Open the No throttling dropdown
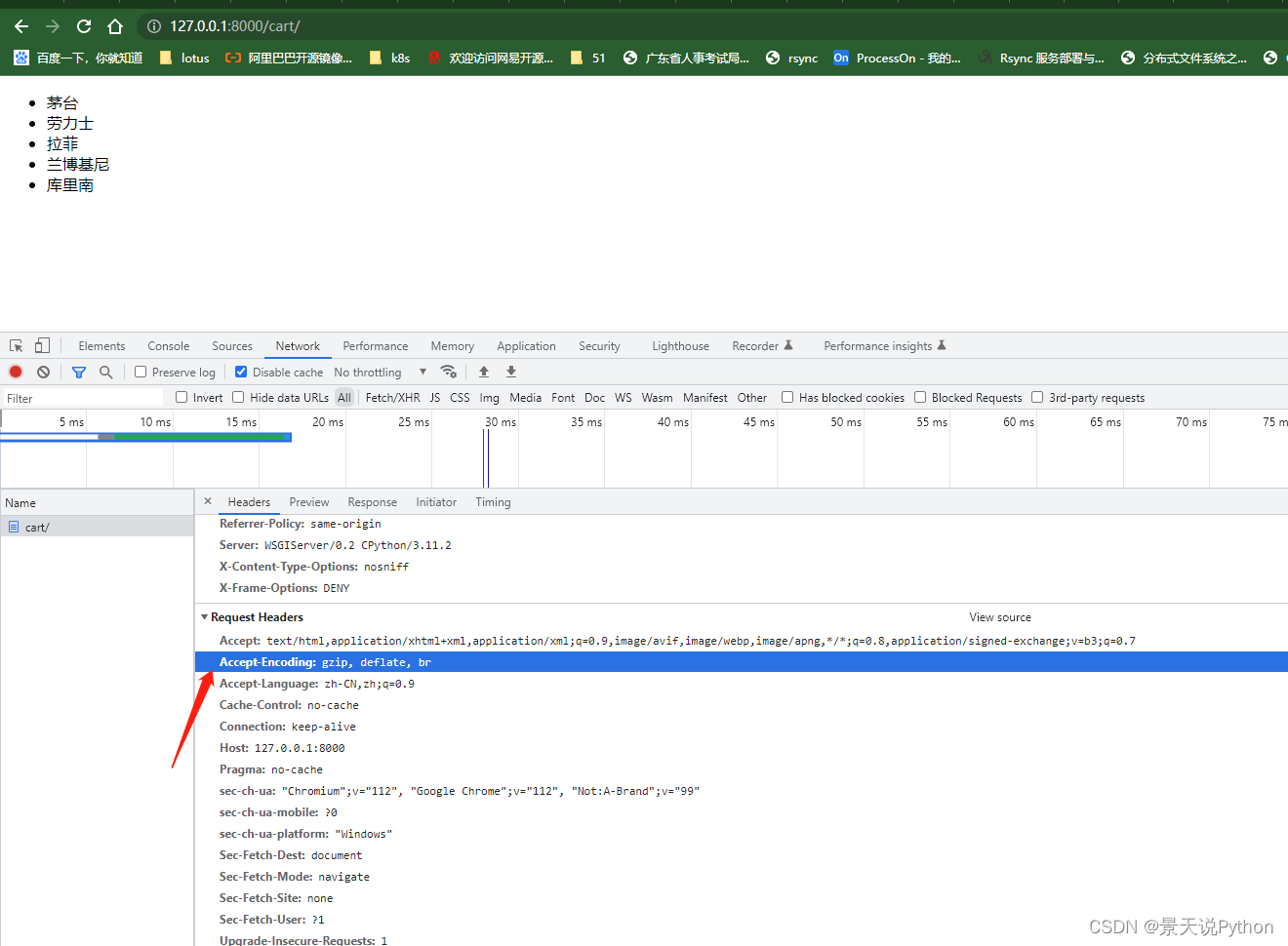 [381, 372]
